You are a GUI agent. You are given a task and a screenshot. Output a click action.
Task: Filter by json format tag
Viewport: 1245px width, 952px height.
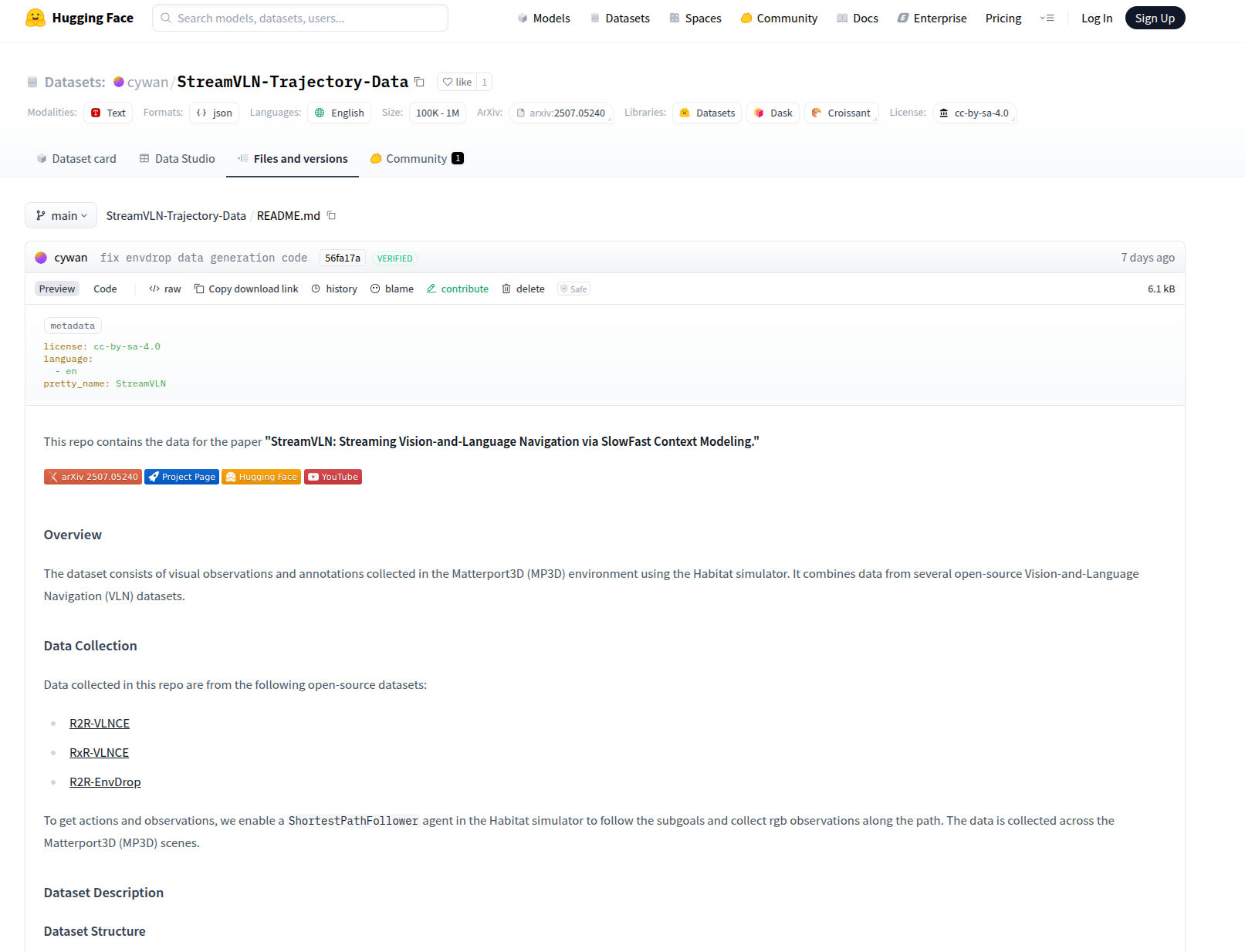(x=215, y=113)
